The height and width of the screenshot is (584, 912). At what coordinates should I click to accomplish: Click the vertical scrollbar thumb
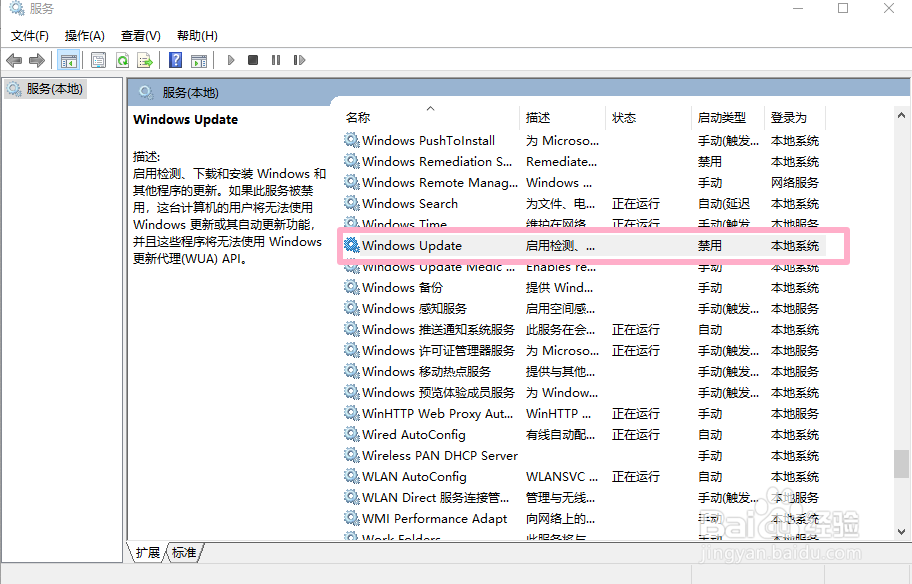coord(901,463)
